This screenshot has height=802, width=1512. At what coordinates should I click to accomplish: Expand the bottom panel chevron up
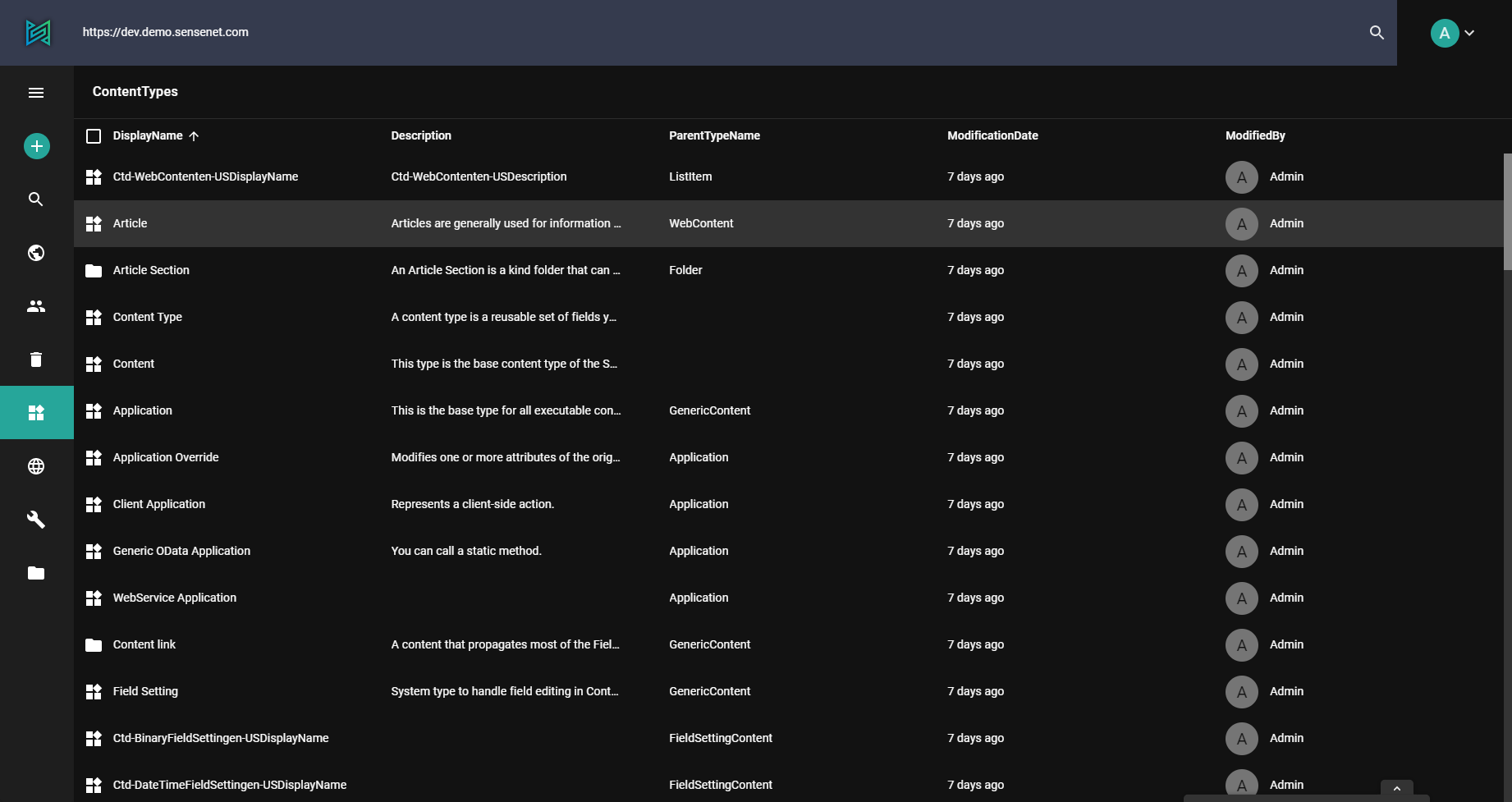pyautogui.click(x=1396, y=789)
